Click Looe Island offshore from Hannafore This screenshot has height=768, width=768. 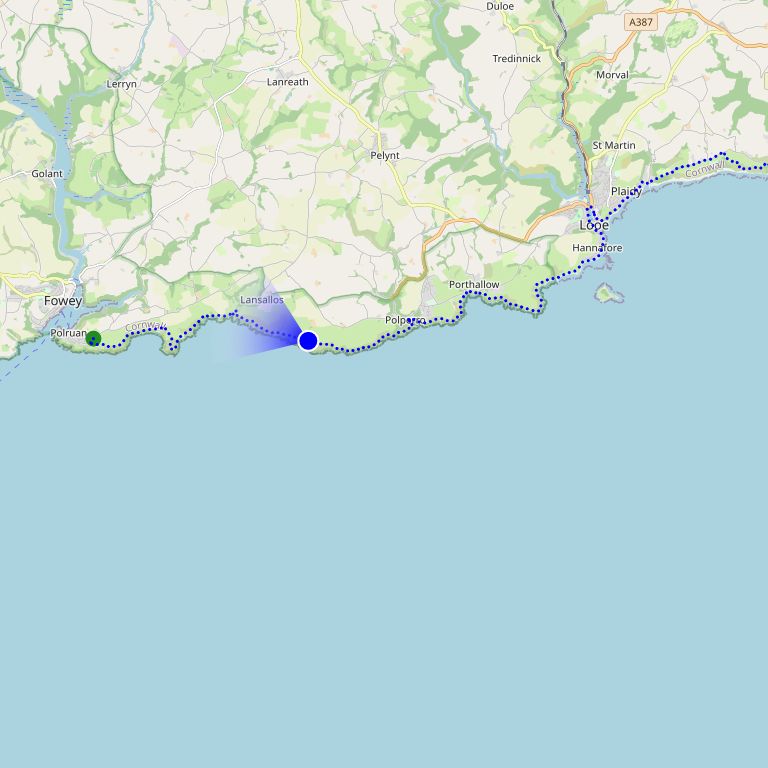click(609, 293)
